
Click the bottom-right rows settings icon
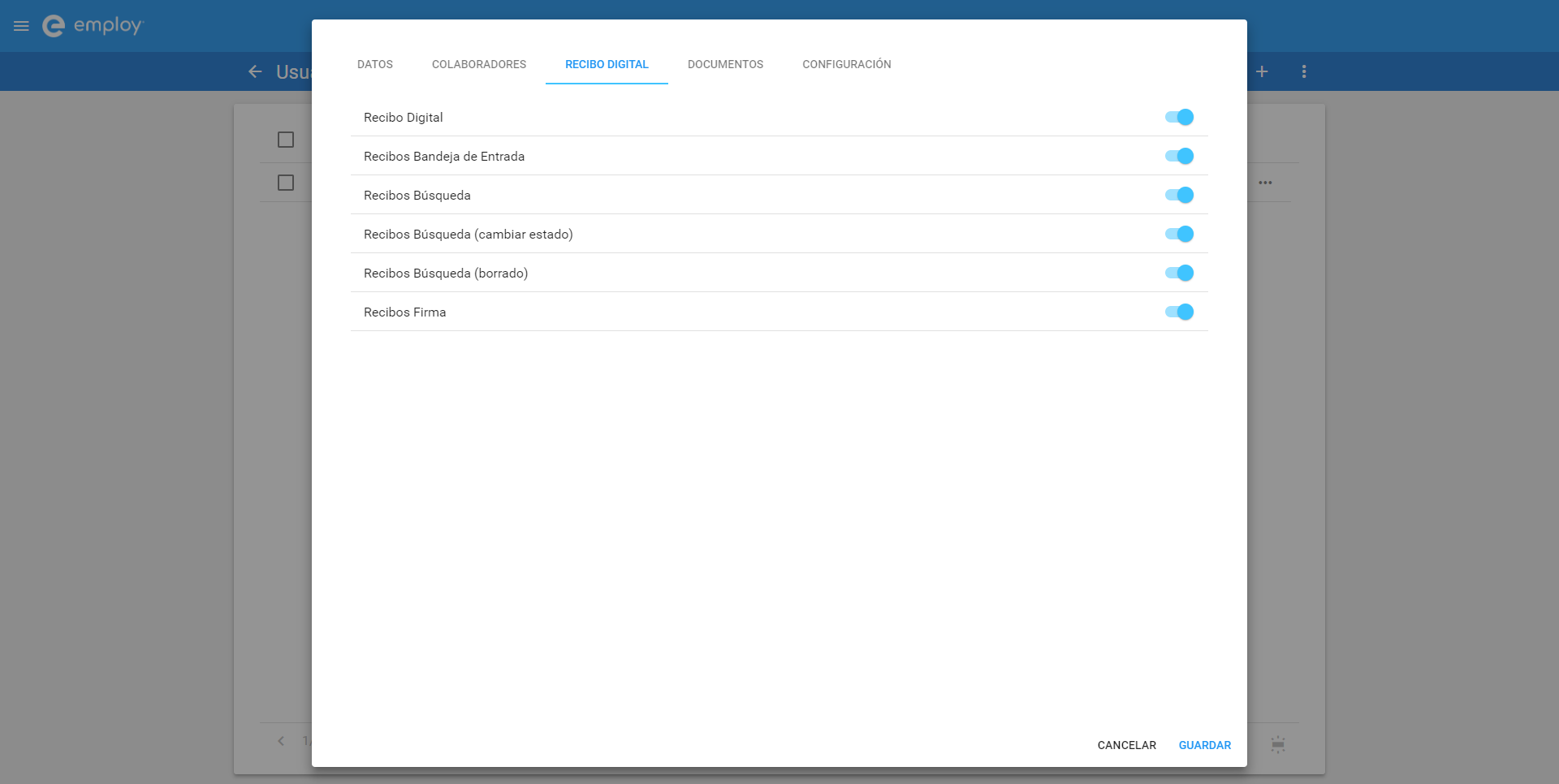1278,744
